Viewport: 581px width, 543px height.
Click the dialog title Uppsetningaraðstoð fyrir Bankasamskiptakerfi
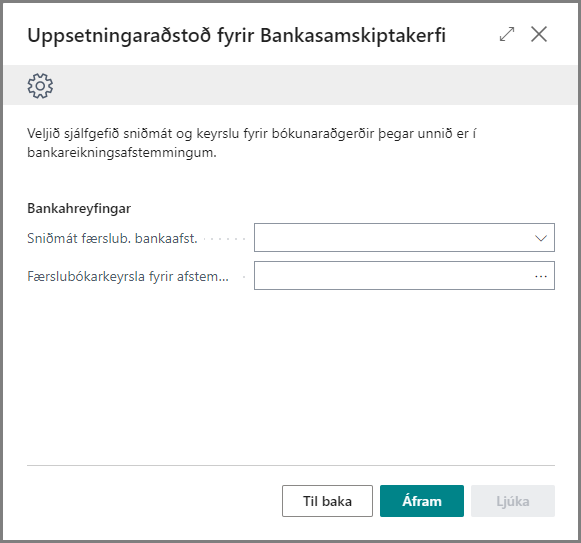(236, 36)
